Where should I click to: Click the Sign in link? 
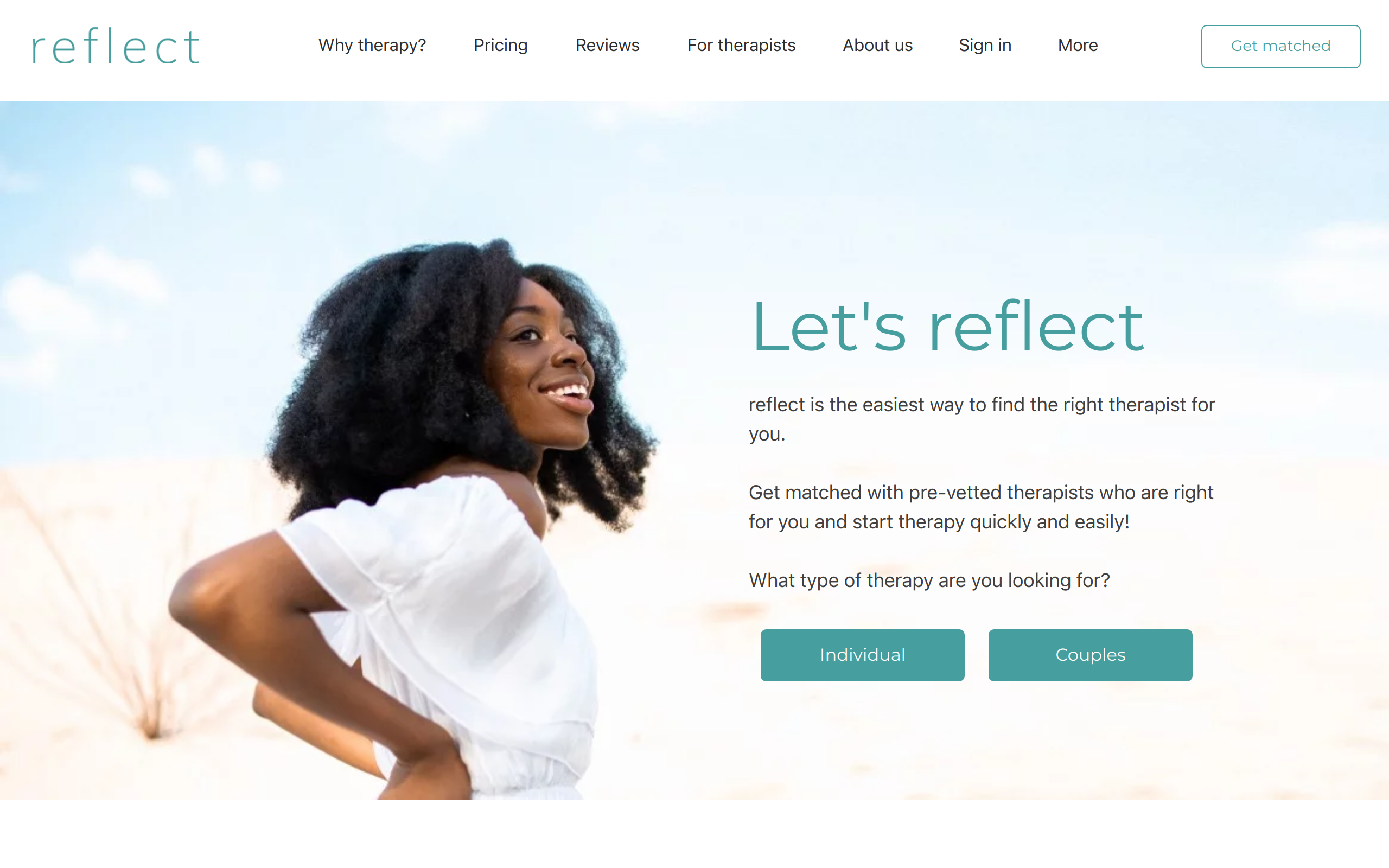tap(985, 46)
